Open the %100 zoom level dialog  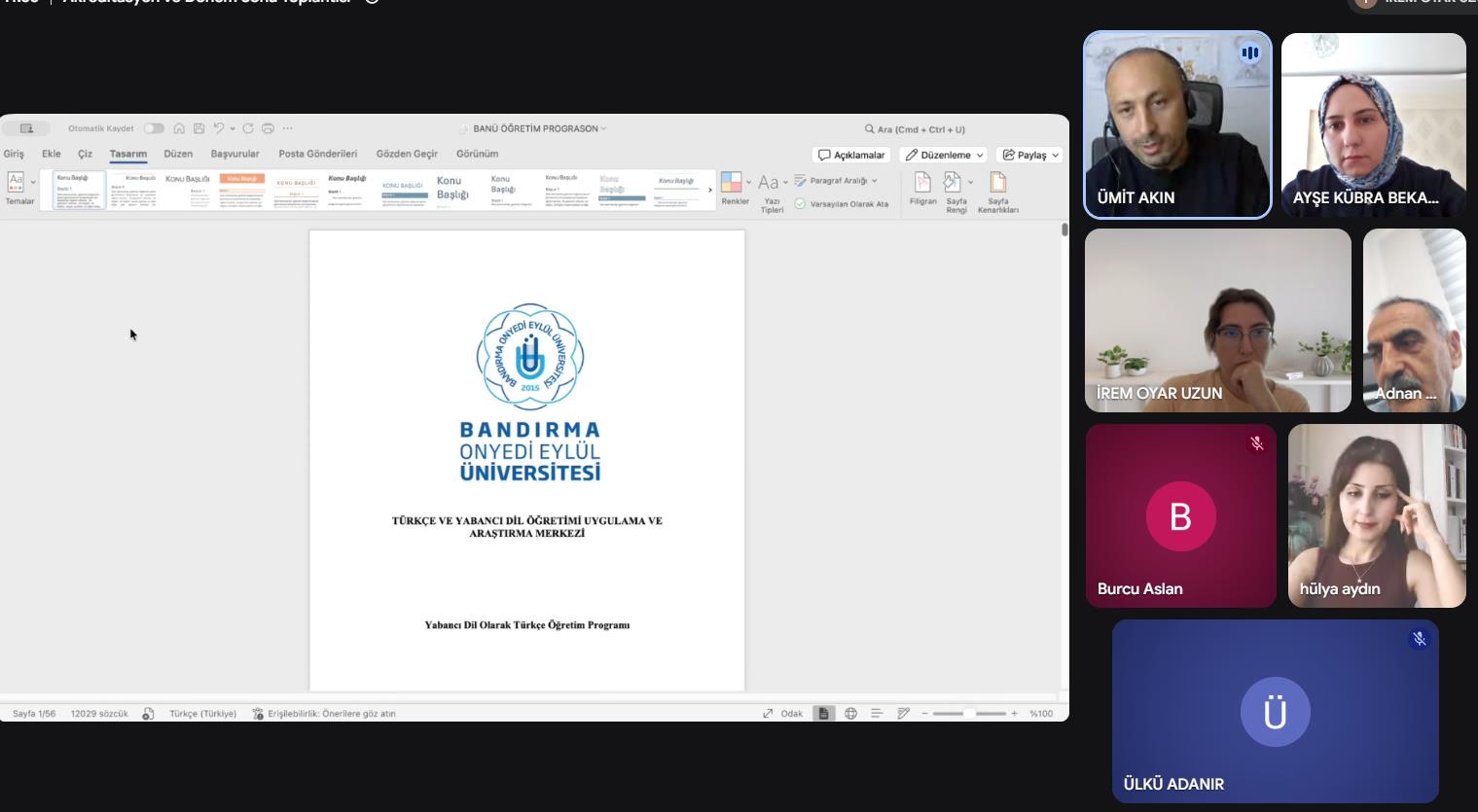pos(1041,714)
